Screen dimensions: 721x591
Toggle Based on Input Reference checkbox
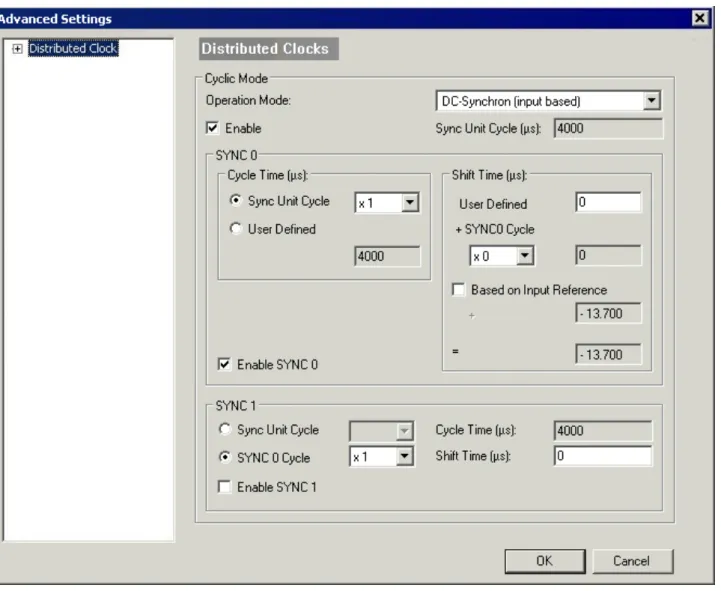[x=458, y=289]
